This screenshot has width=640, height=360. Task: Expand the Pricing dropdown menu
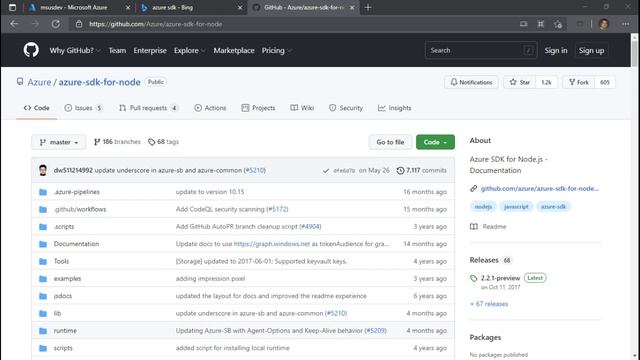point(277,51)
